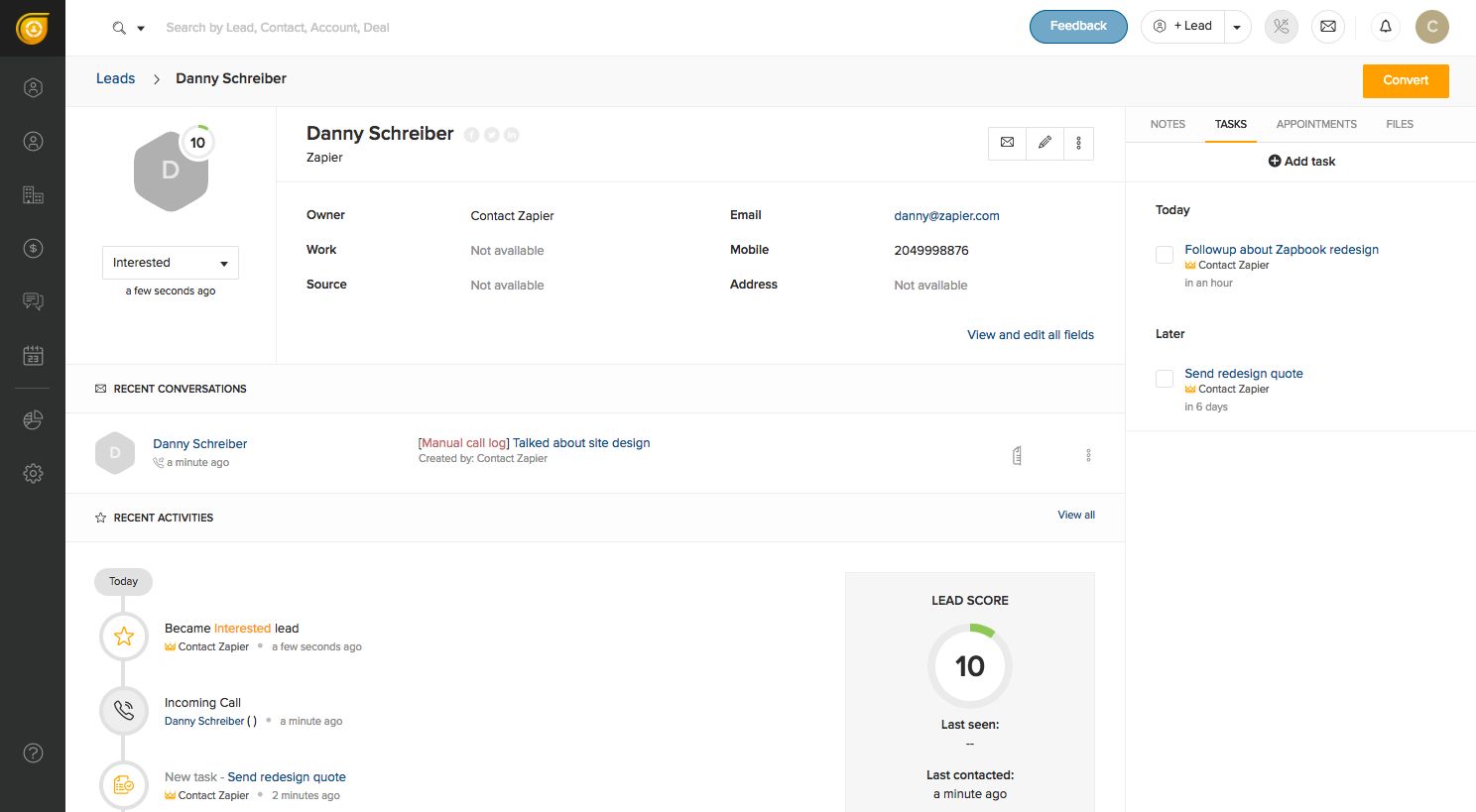Click the envelope icon beside edit pencil
The height and width of the screenshot is (812, 1476).
coord(1007,143)
